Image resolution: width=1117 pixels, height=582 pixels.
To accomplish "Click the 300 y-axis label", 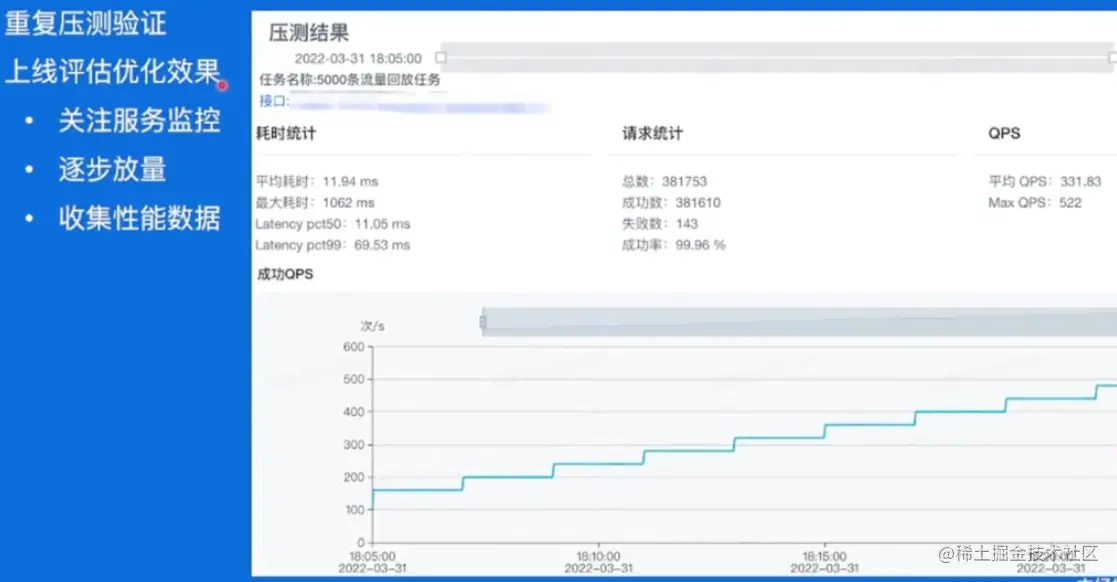I will pyautogui.click(x=353, y=445).
